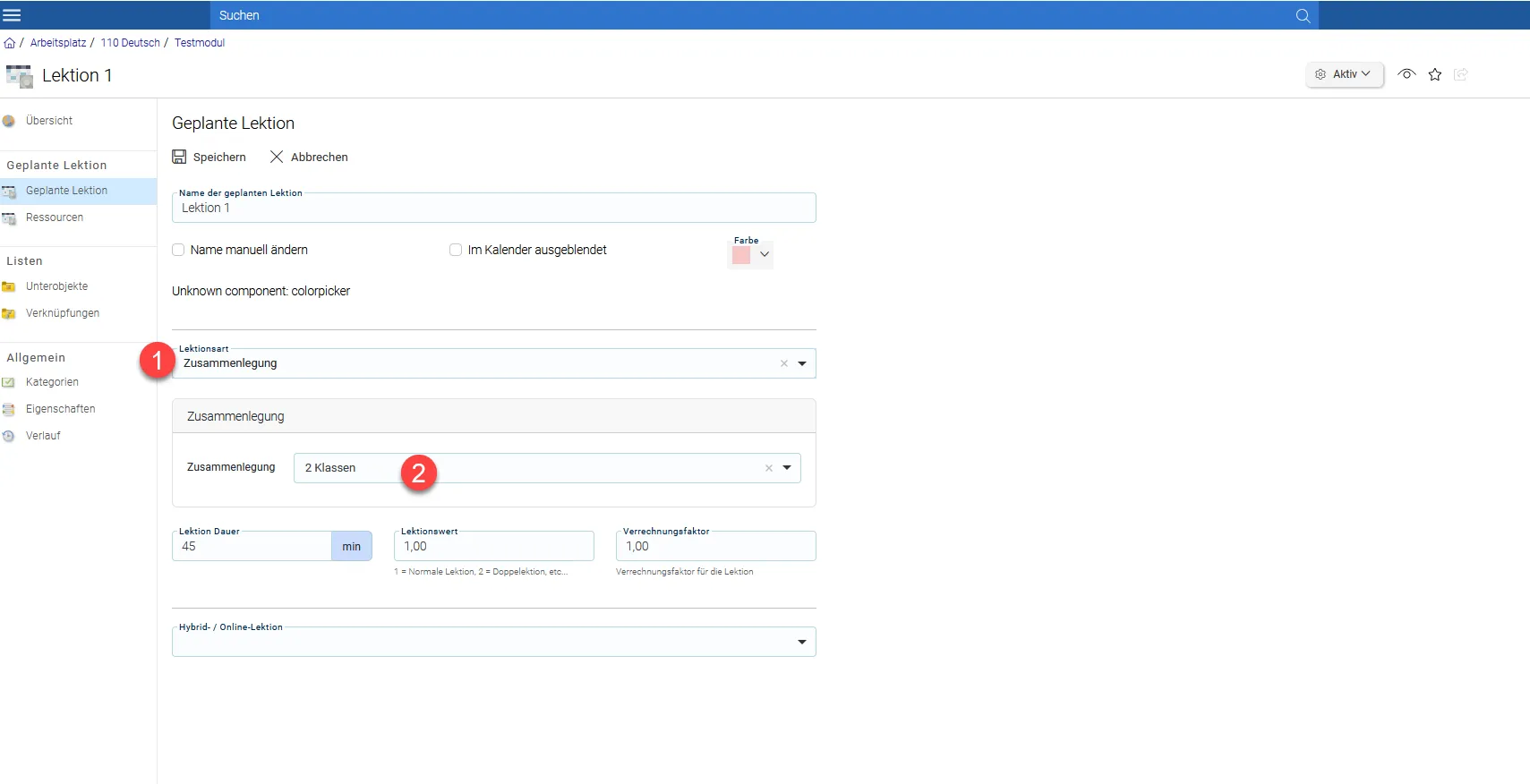Image resolution: width=1530 pixels, height=784 pixels.
Task: Click the Speichern button
Action: (209, 157)
